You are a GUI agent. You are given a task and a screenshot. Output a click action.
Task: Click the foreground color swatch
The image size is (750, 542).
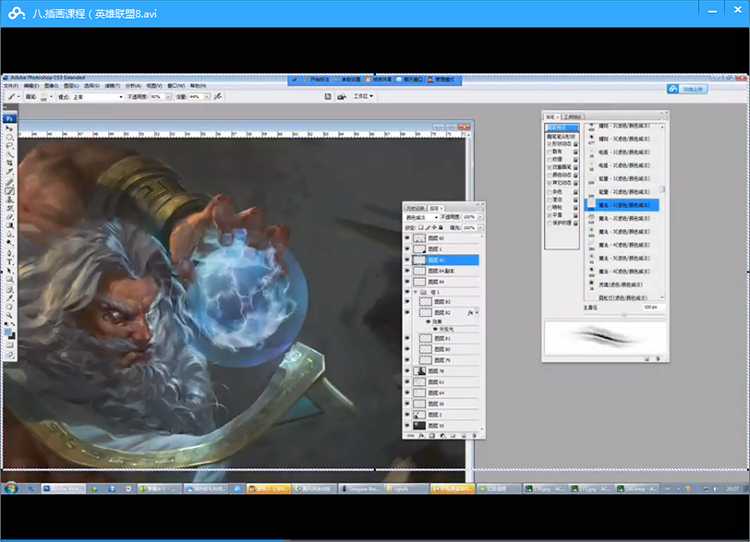8,332
